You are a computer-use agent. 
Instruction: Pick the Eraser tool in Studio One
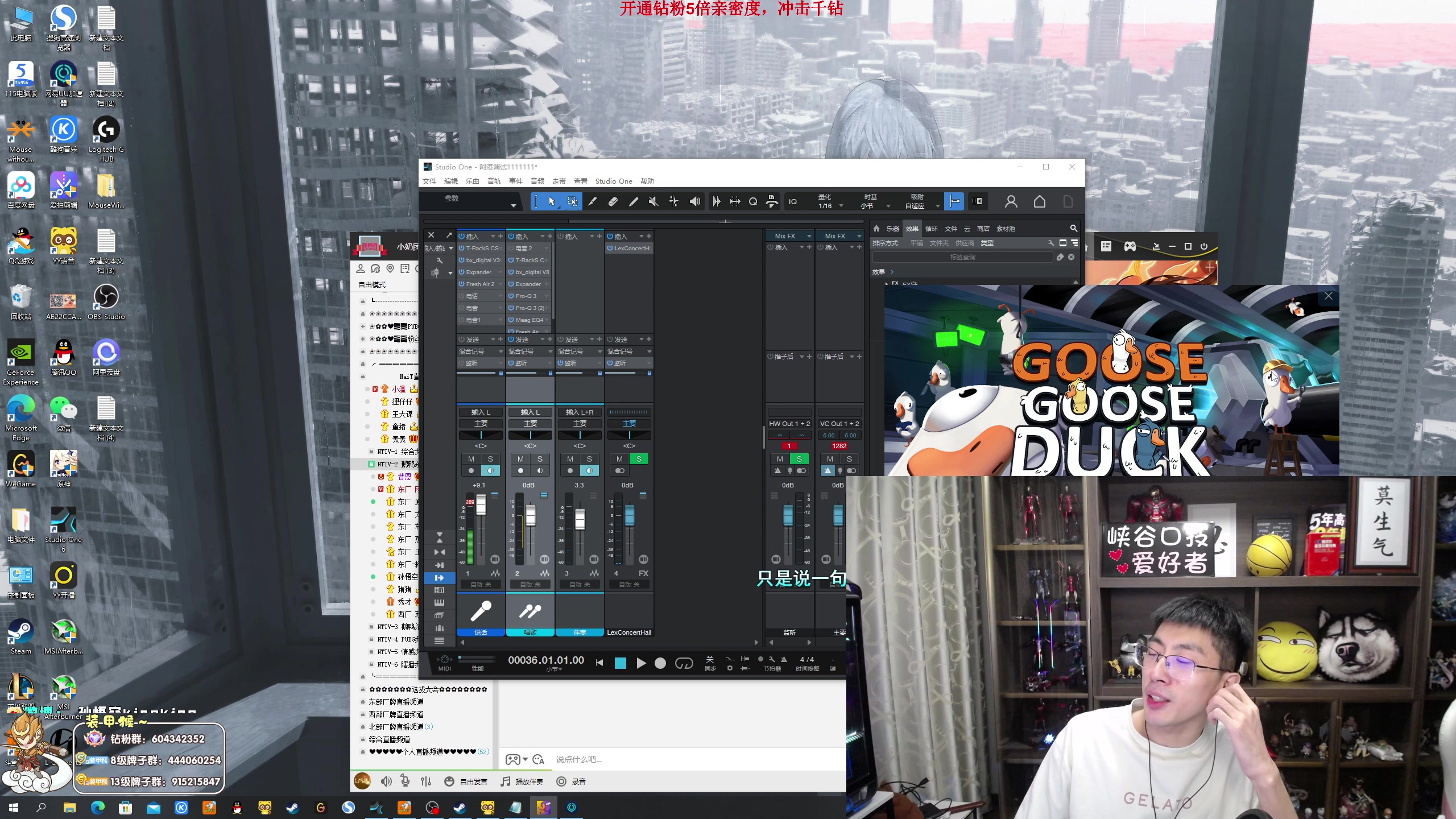tap(613, 201)
